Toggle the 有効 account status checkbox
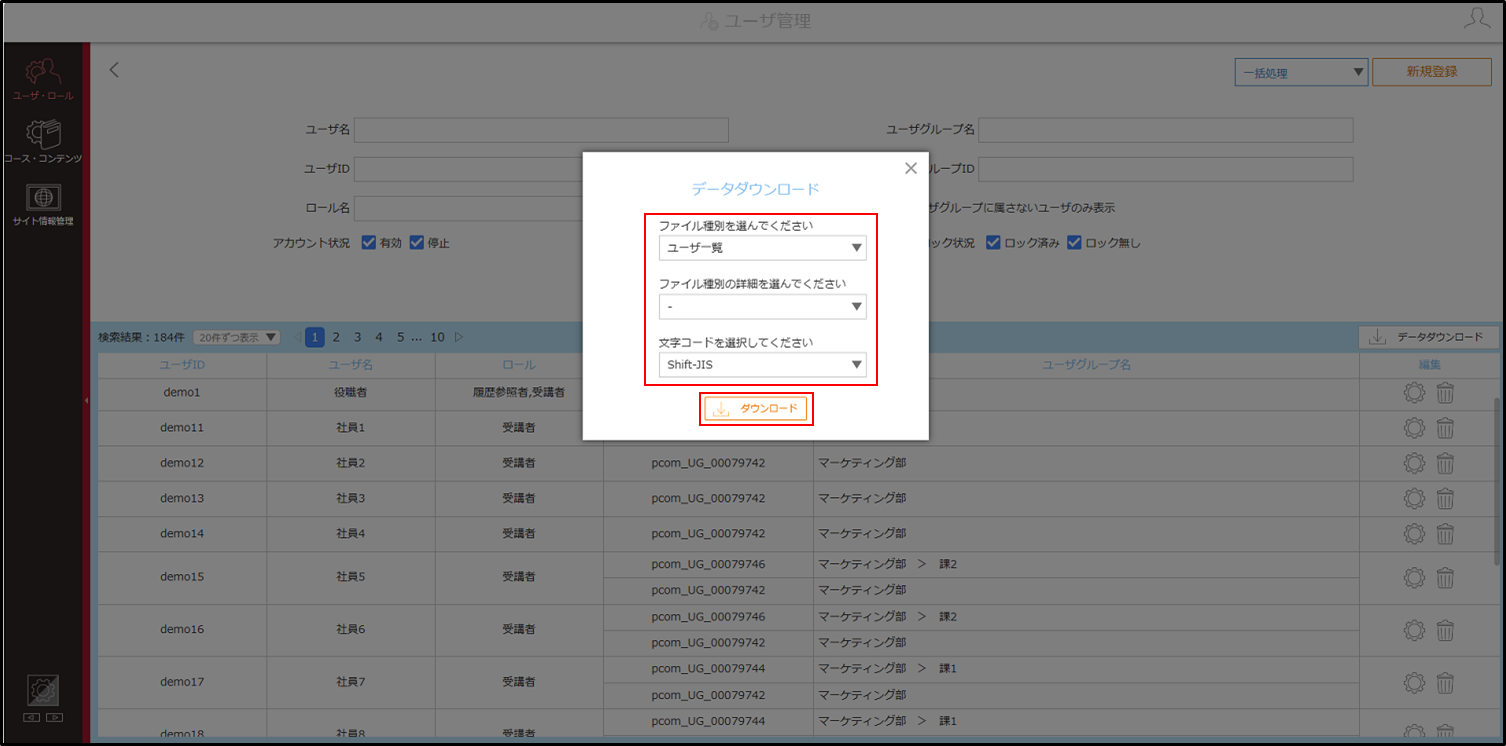This screenshot has height=746, width=1506. coord(368,242)
